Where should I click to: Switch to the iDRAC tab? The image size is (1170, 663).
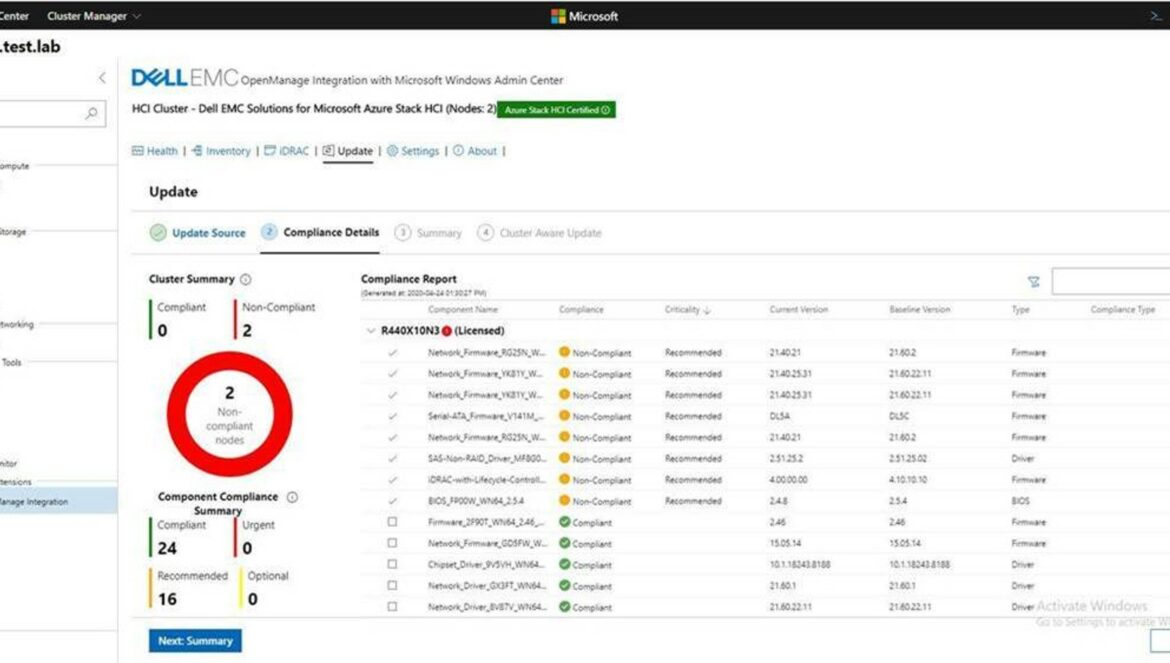(x=287, y=151)
